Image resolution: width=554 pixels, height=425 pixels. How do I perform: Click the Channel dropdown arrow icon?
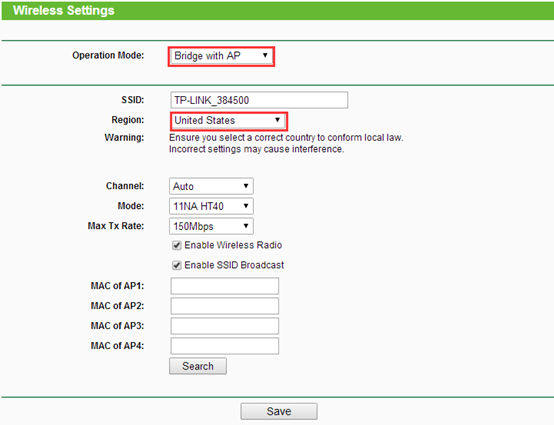[246, 186]
